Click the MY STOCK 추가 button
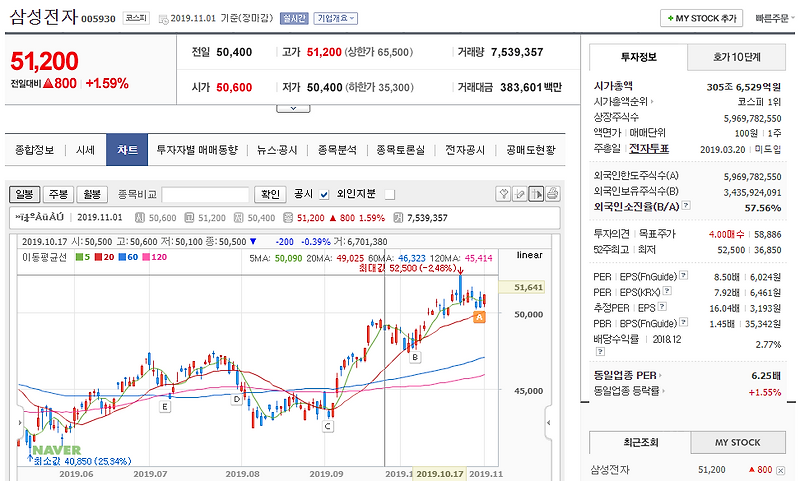The image size is (800, 481). (702, 18)
